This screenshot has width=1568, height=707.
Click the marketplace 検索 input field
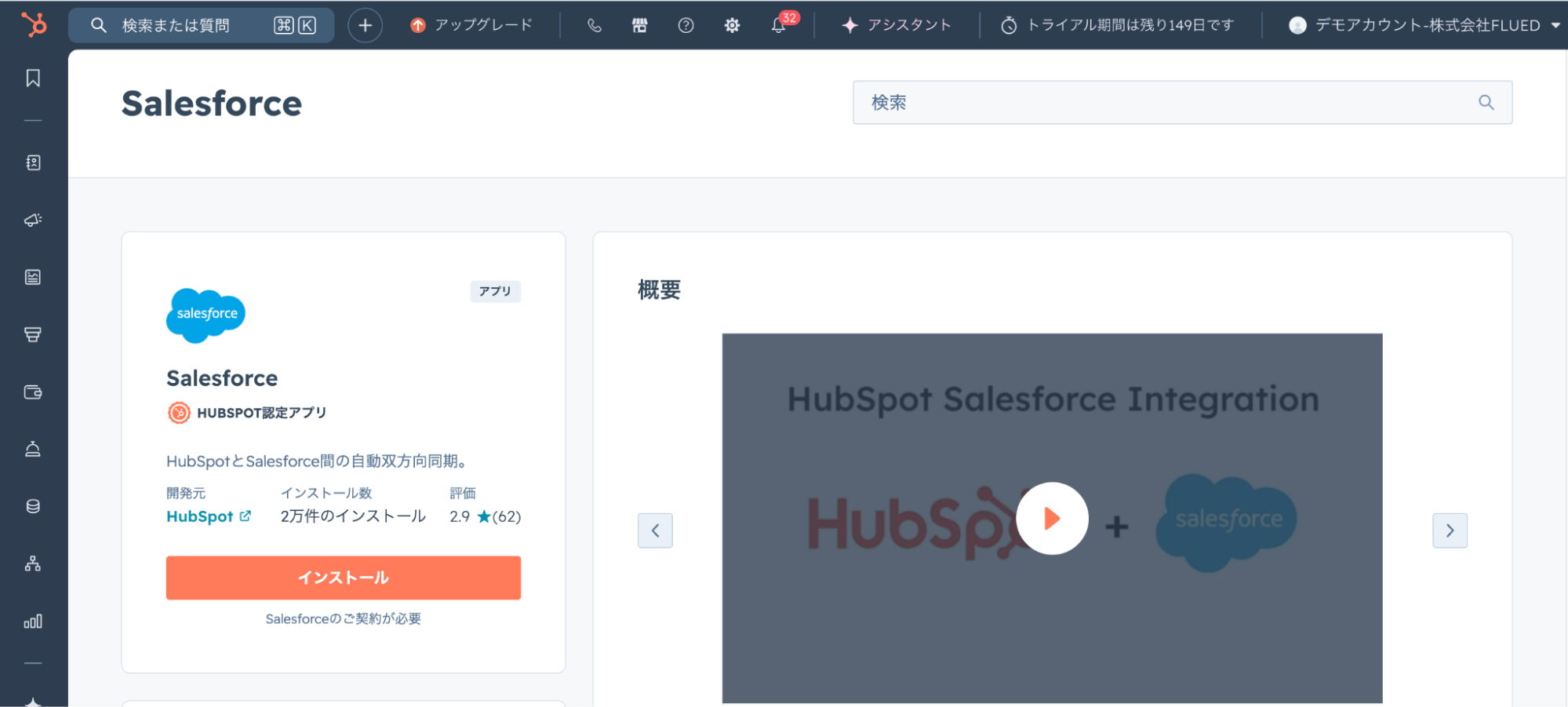(1182, 102)
